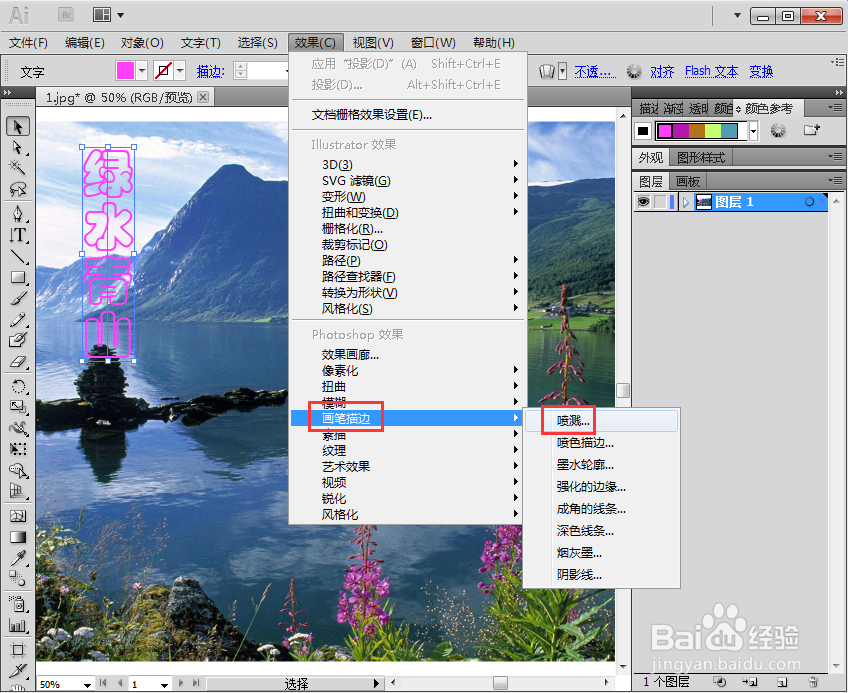848x693 pixels.
Task: Close the 1.jpg document tab
Action: [203, 97]
